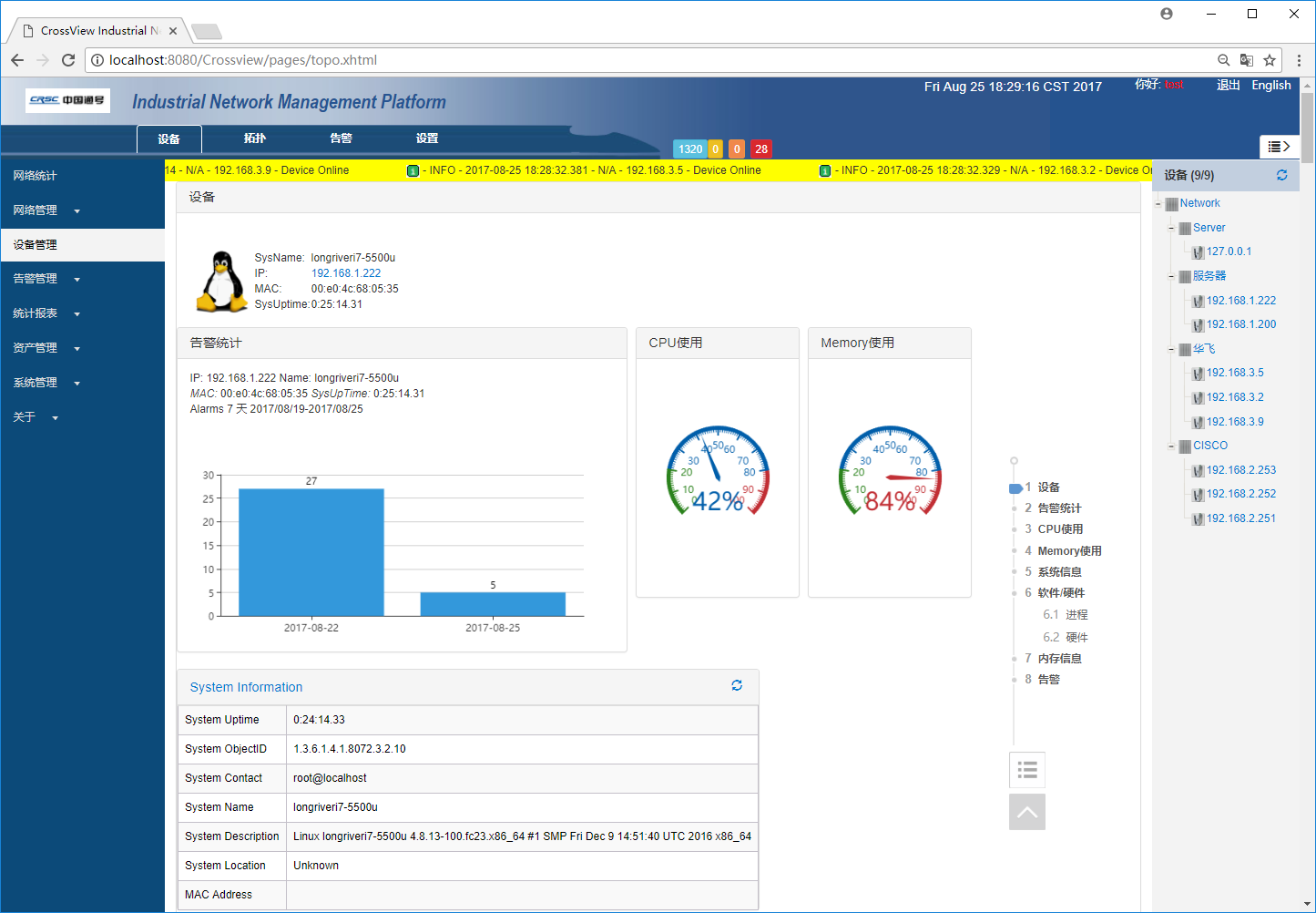Collapse the CISCO tree group
The height and width of the screenshot is (913, 1316).
pyautogui.click(x=1171, y=446)
